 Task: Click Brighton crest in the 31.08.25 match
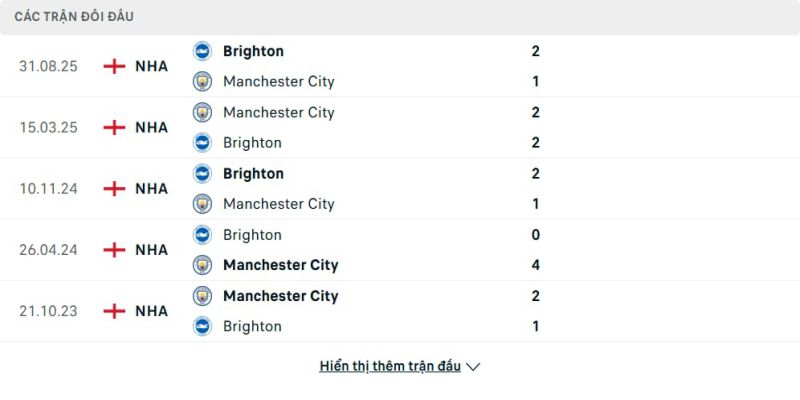point(203,51)
